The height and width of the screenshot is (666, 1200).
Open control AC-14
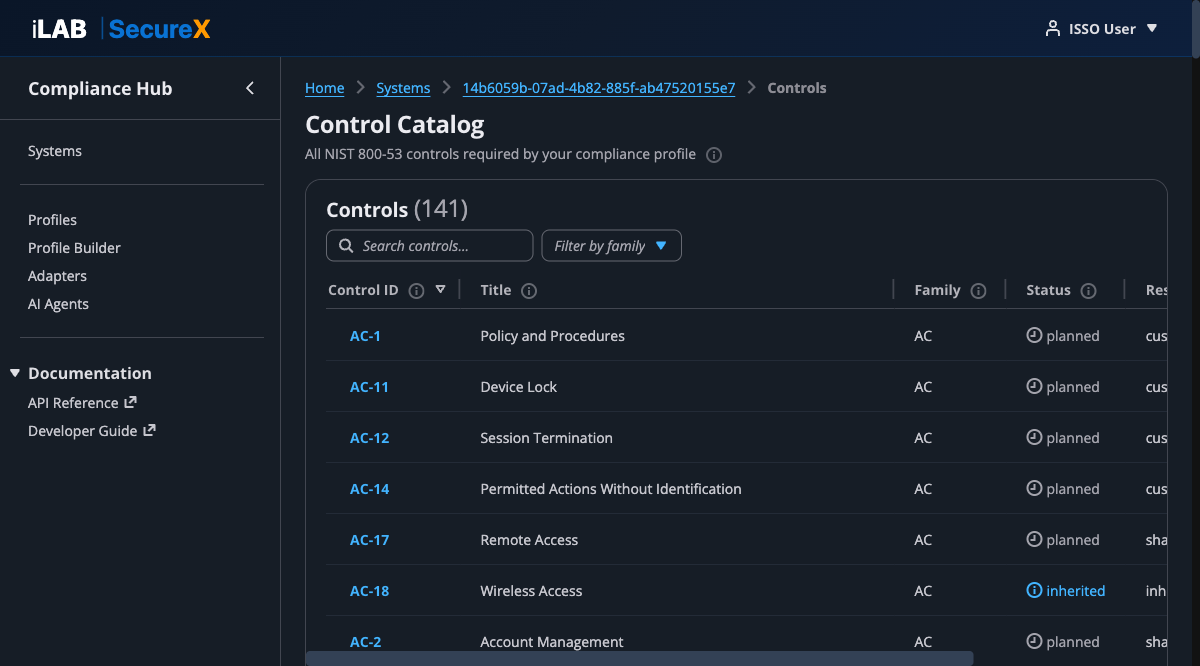369,489
